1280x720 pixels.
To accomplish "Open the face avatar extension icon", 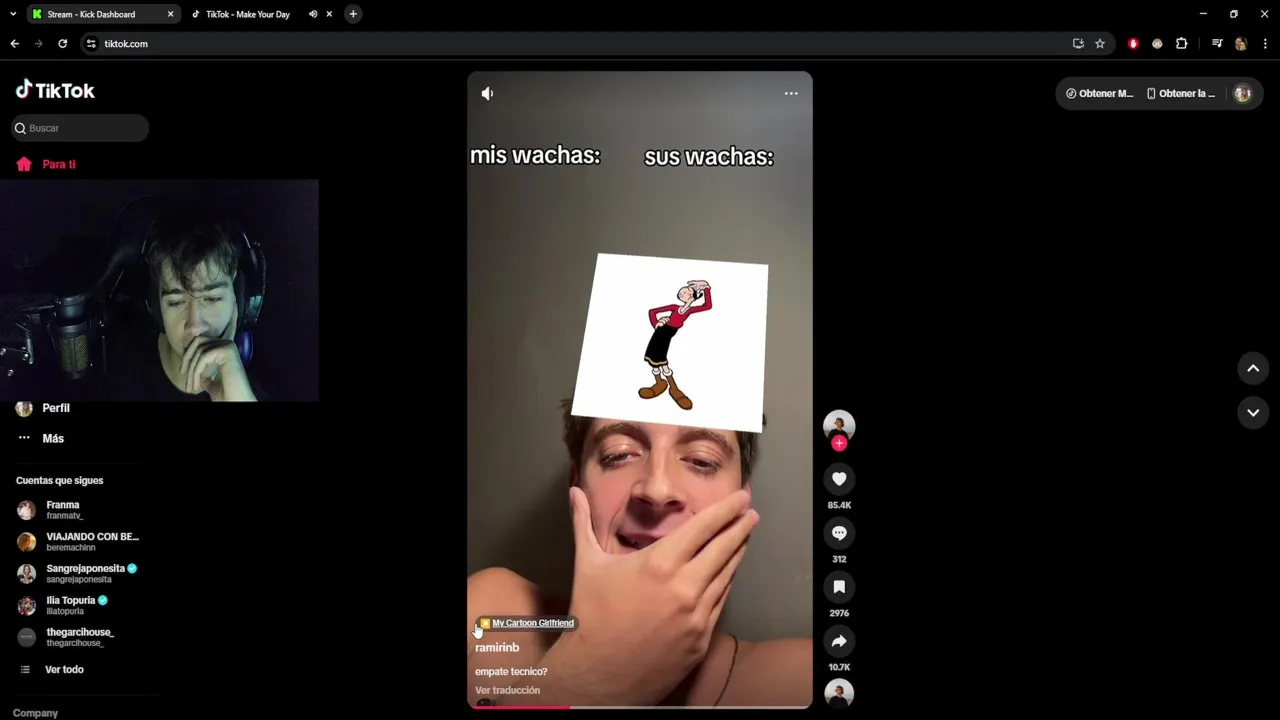I will [x=1157, y=44].
